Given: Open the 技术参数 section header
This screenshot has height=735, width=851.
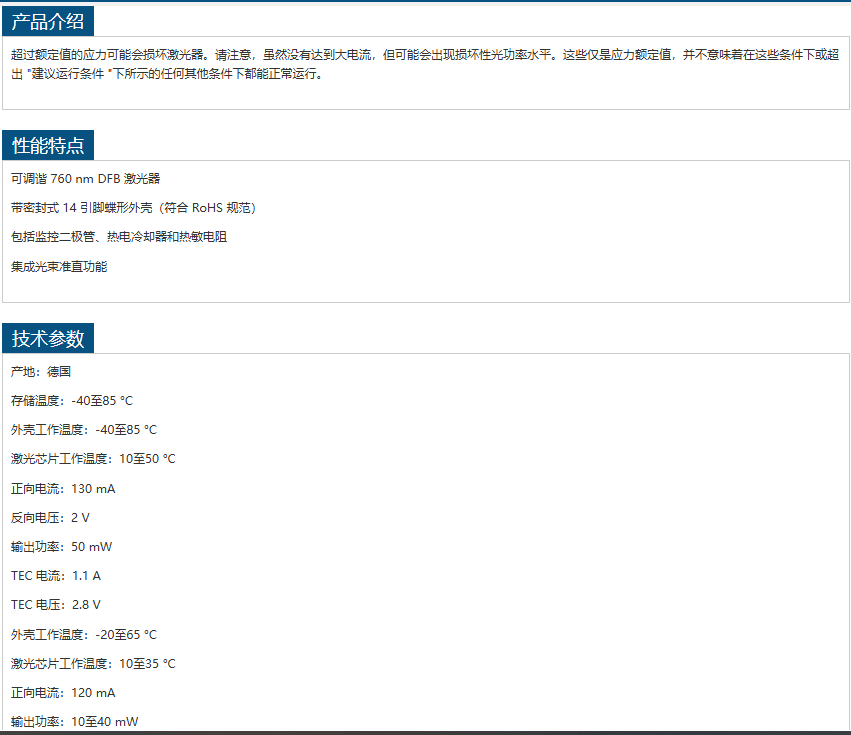Looking at the screenshot, I should coord(48,339).
